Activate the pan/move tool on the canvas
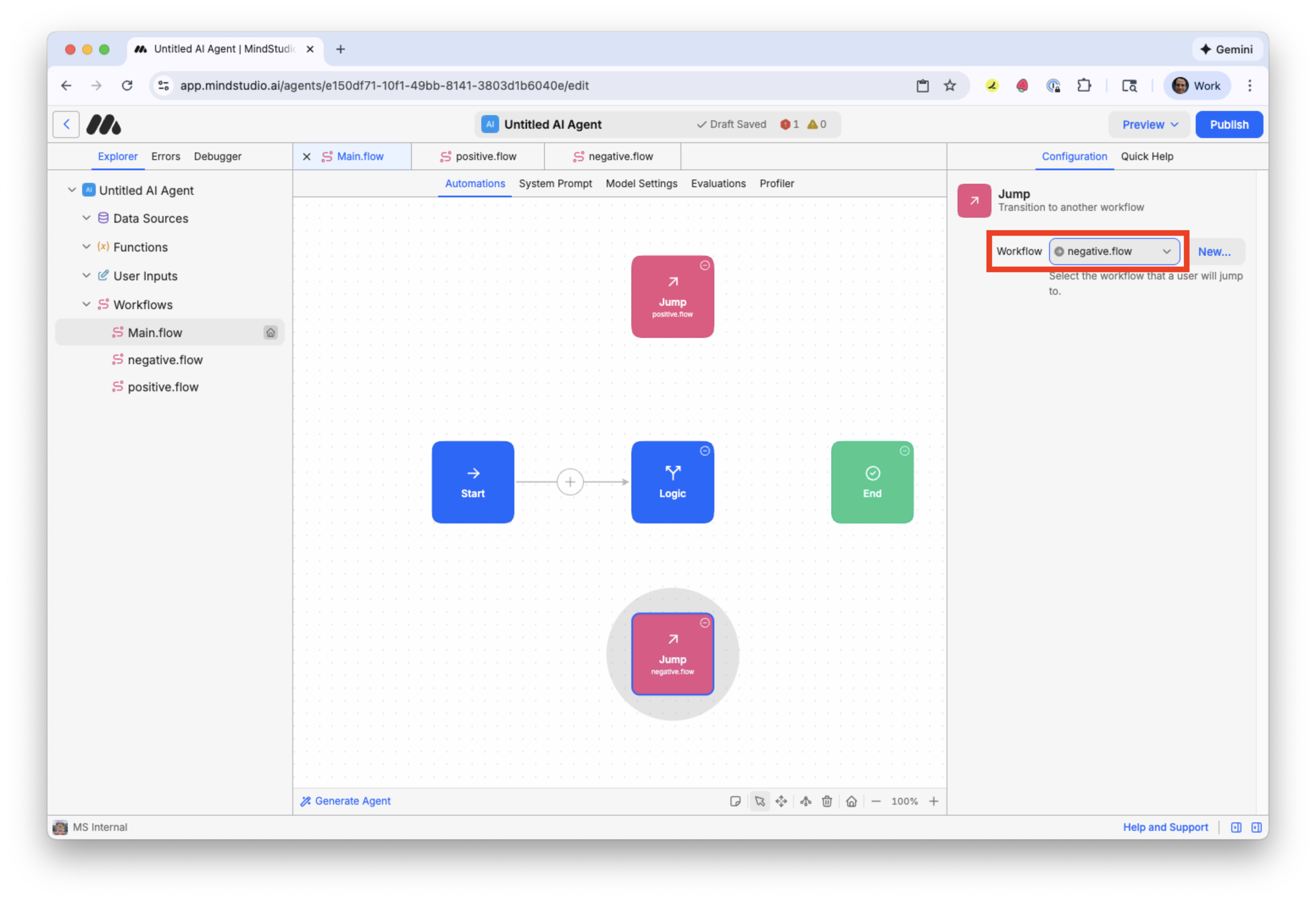 coord(781,801)
